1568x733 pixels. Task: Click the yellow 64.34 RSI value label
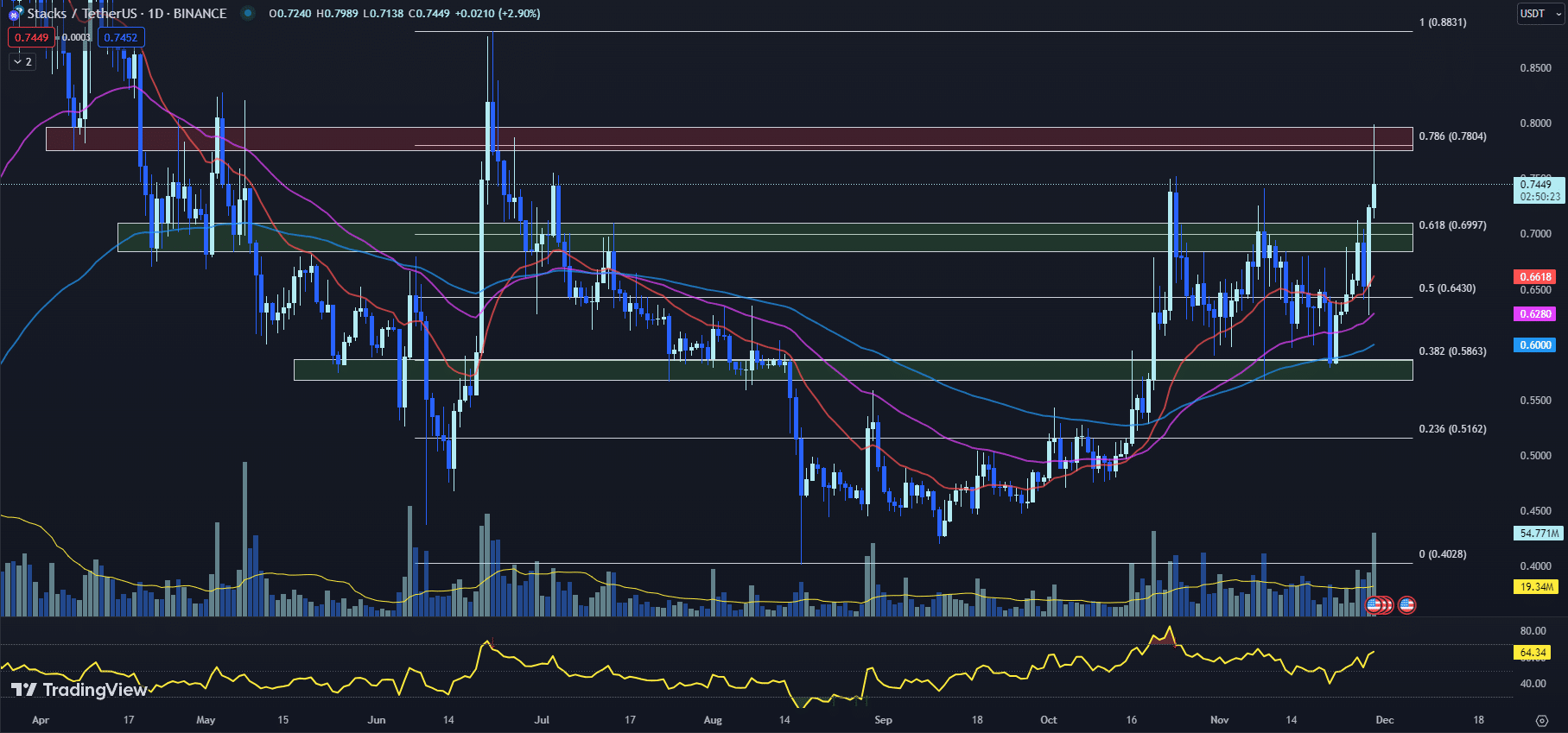point(1533,653)
